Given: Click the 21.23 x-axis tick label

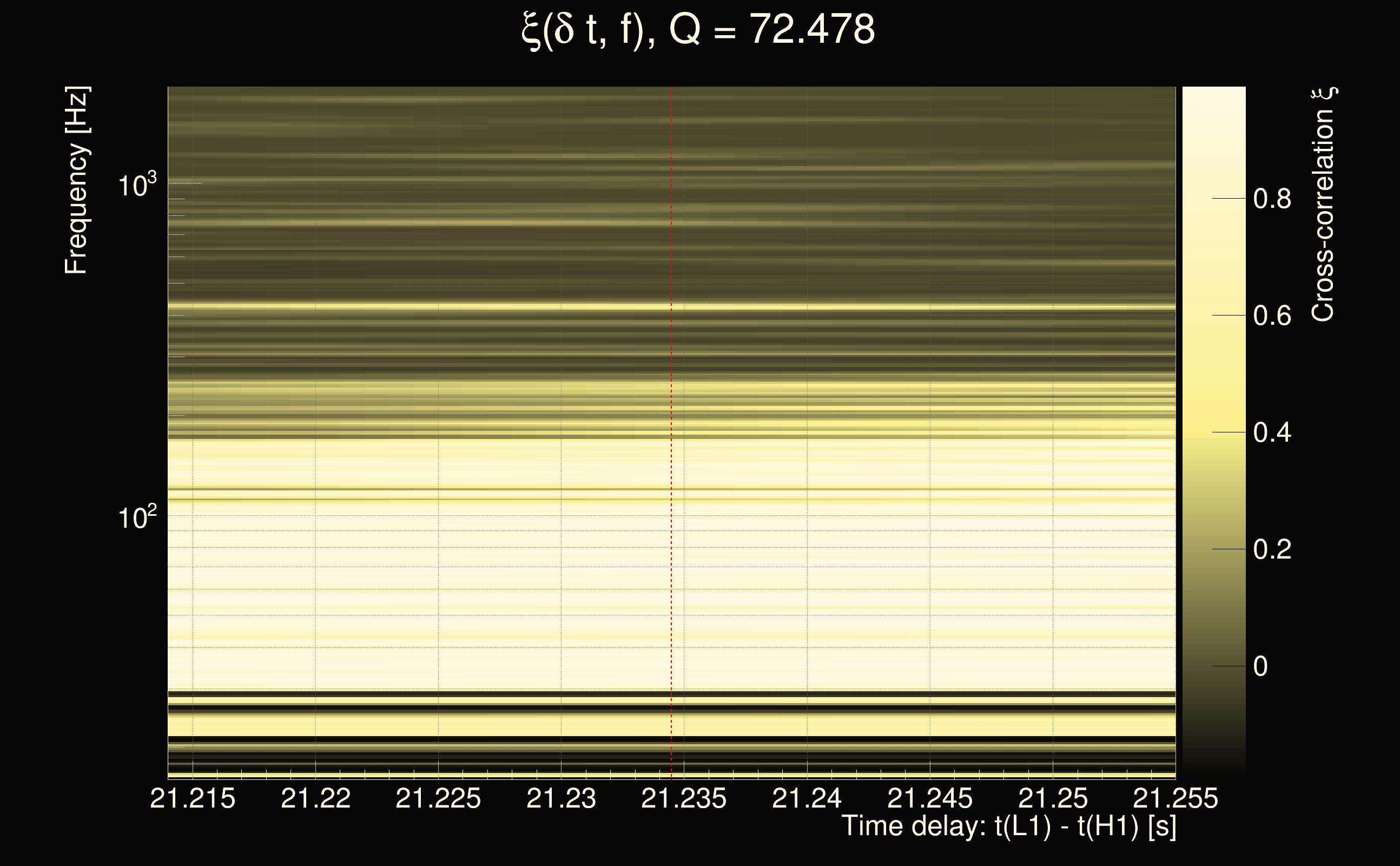Looking at the screenshot, I should click(x=561, y=798).
